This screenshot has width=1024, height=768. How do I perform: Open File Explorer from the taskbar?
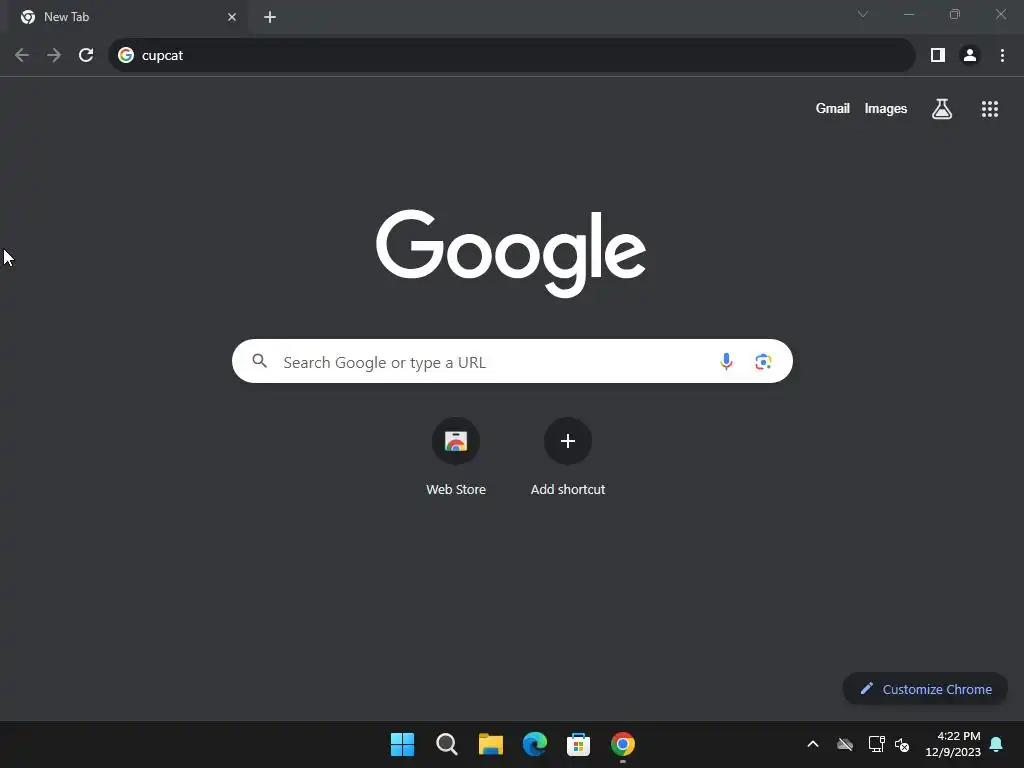[x=490, y=744]
